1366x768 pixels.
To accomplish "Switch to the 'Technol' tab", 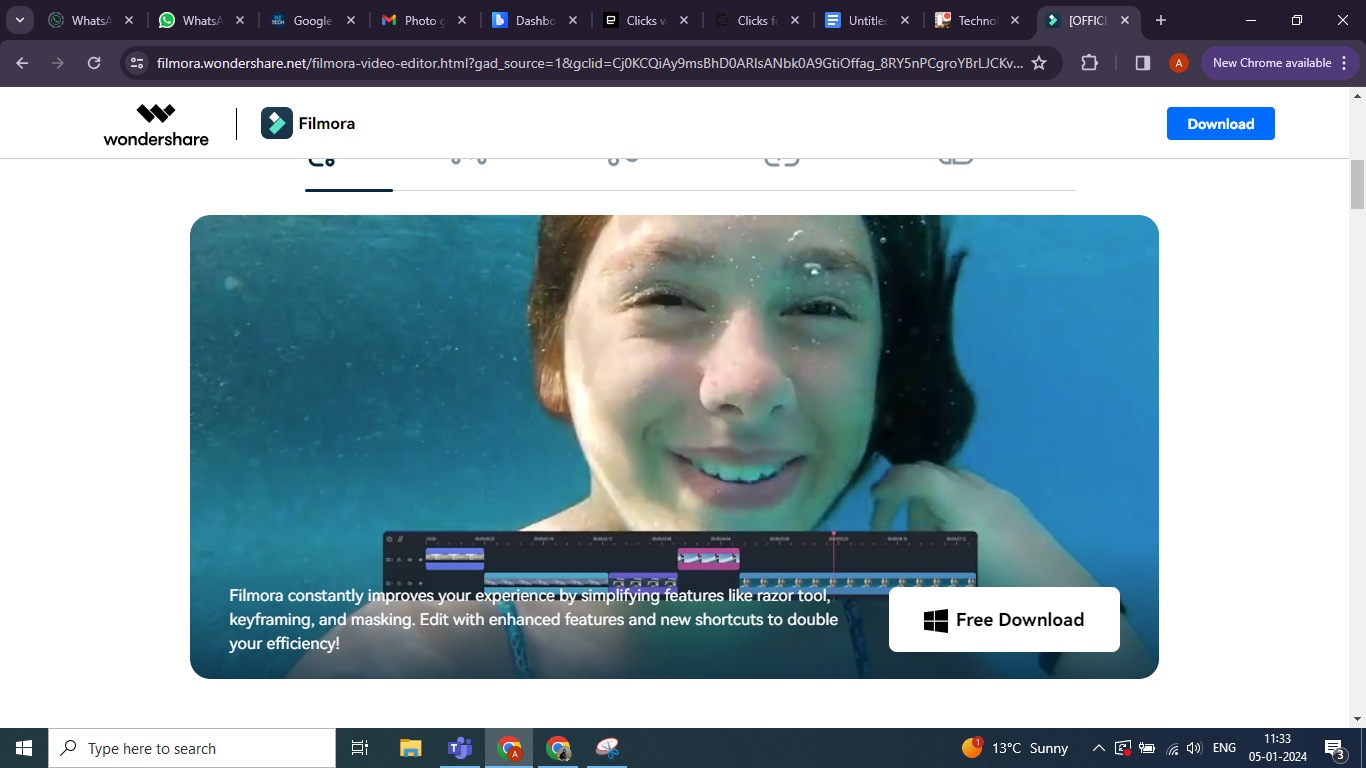I will (x=978, y=20).
